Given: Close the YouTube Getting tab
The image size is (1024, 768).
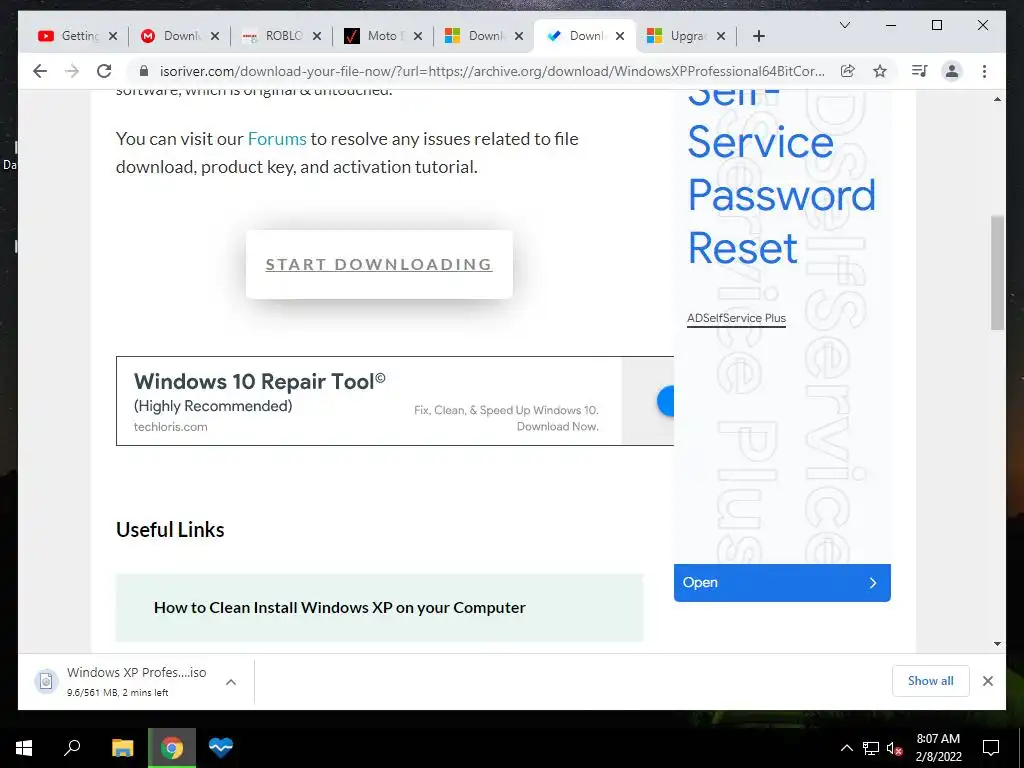Looking at the screenshot, I should coord(113,36).
